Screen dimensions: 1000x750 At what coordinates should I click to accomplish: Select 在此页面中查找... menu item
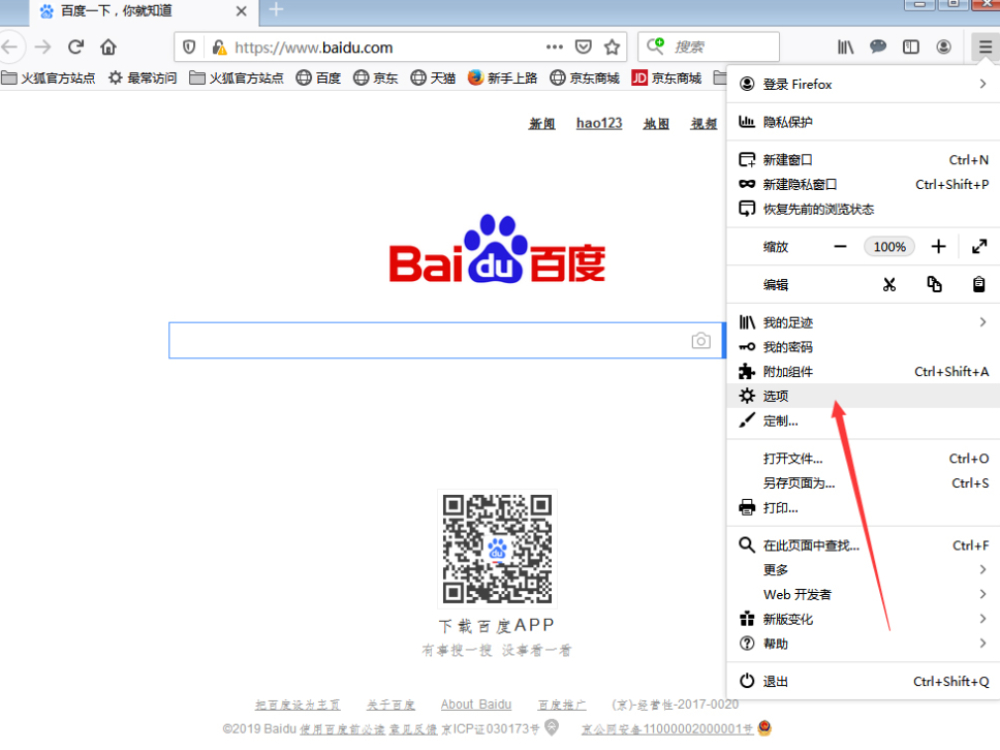click(864, 545)
